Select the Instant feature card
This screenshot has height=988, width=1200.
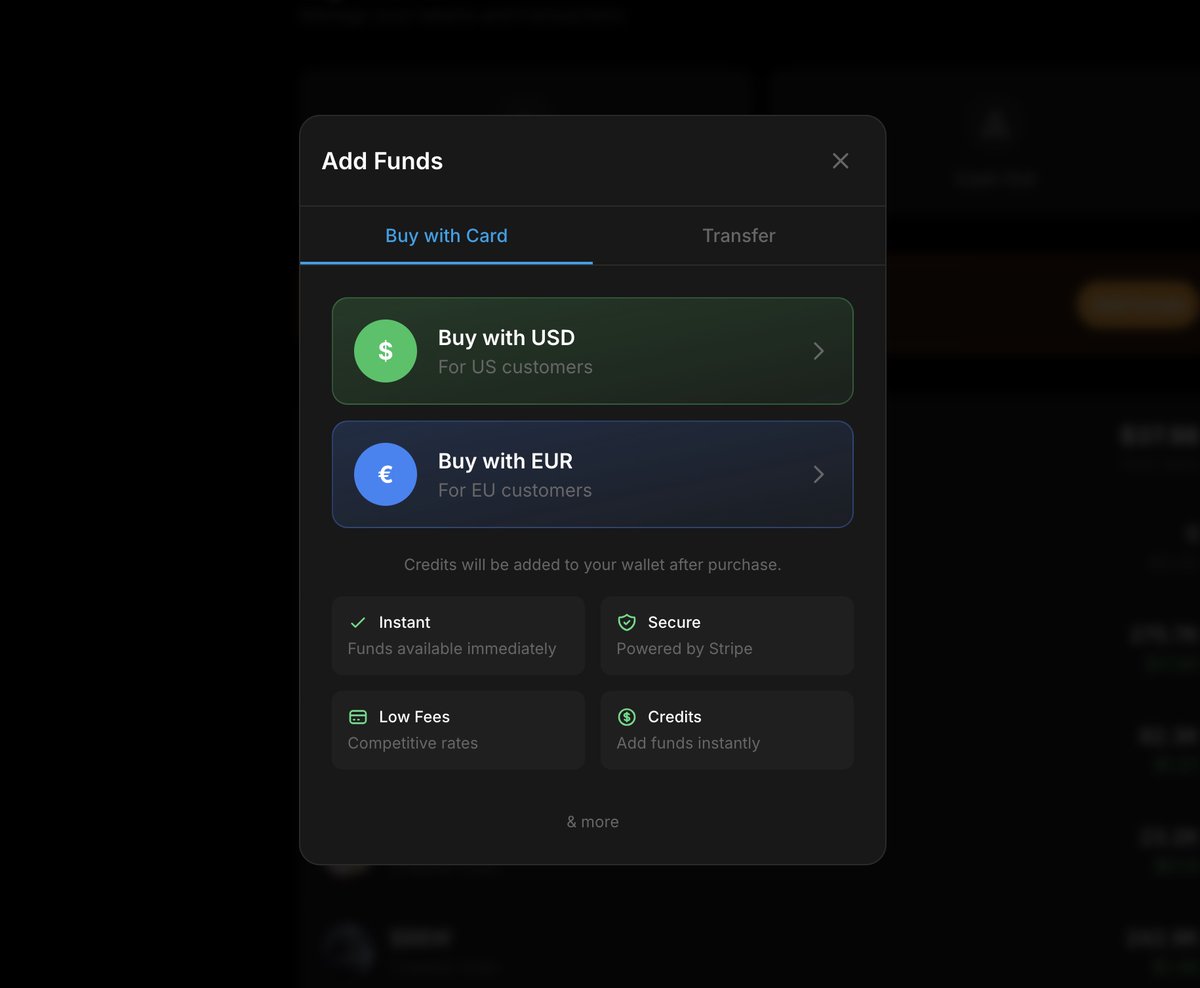pyautogui.click(x=458, y=636)
